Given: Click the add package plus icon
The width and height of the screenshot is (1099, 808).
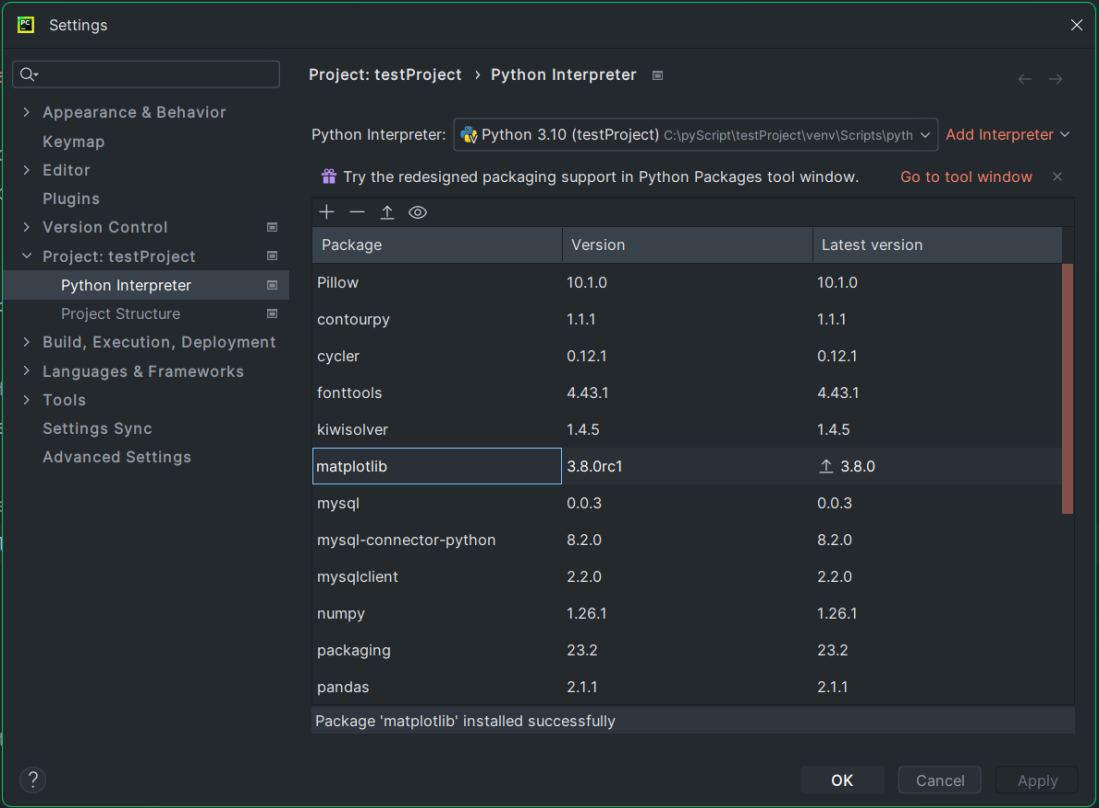Looking at the screenshot, I should pyautogui.click(x=326, y=212).
